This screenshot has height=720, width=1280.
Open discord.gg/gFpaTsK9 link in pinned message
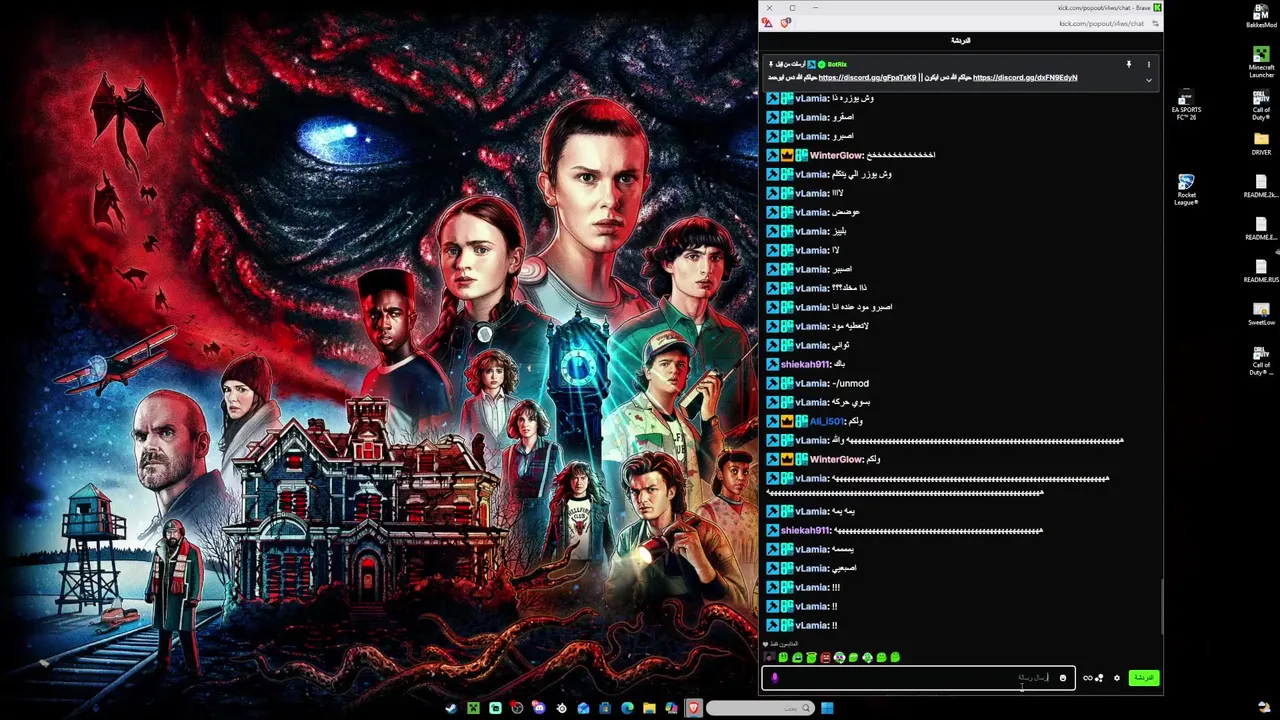point(867,77)
